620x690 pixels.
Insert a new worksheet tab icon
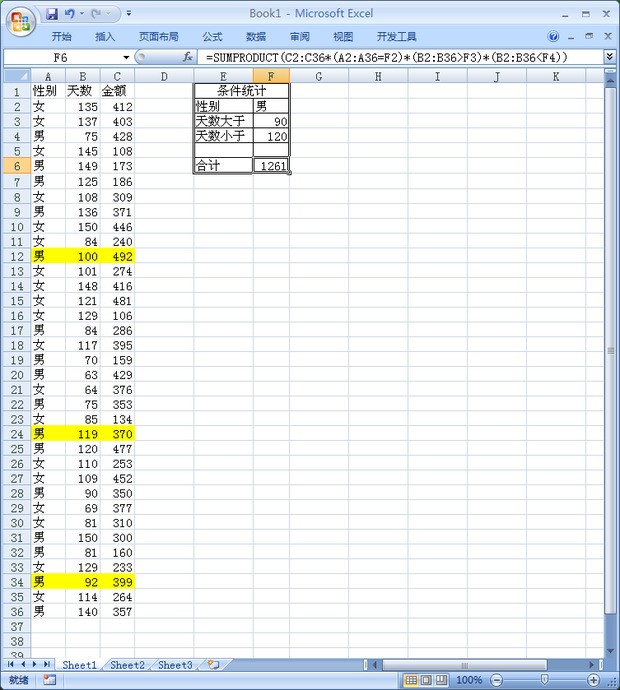(213, 664)
